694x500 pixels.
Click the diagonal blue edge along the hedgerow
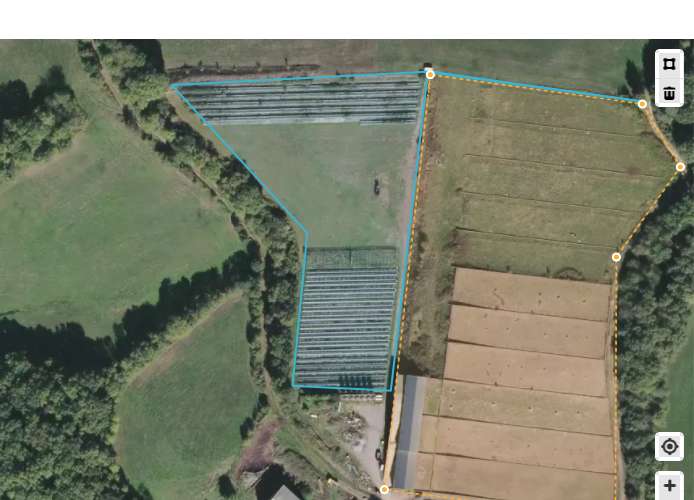point(239,158)
